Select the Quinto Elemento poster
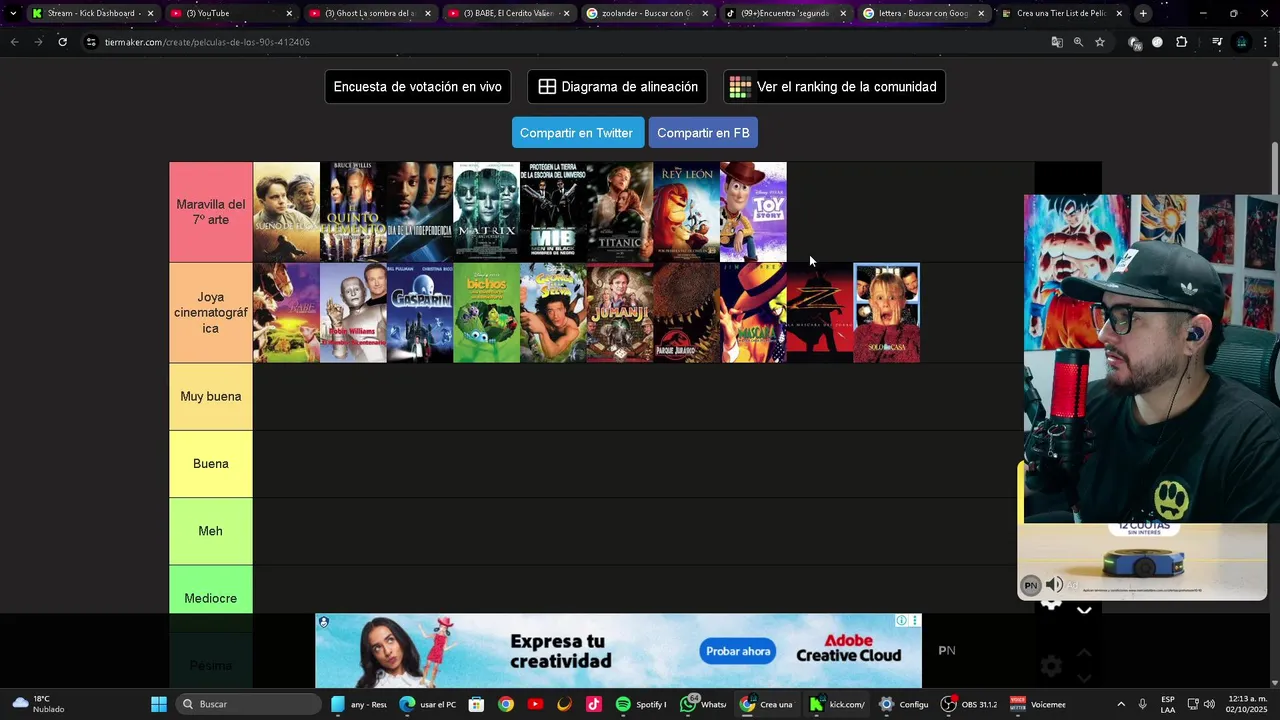The image size is (1280, 720). pos(353,212)
